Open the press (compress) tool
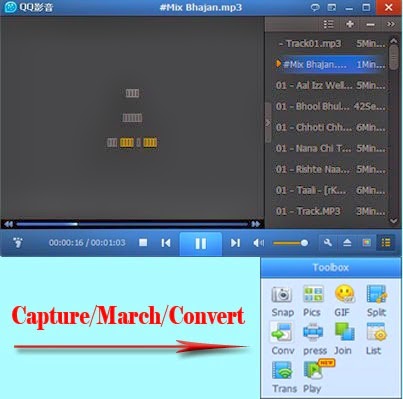 [x=314, y=339]
